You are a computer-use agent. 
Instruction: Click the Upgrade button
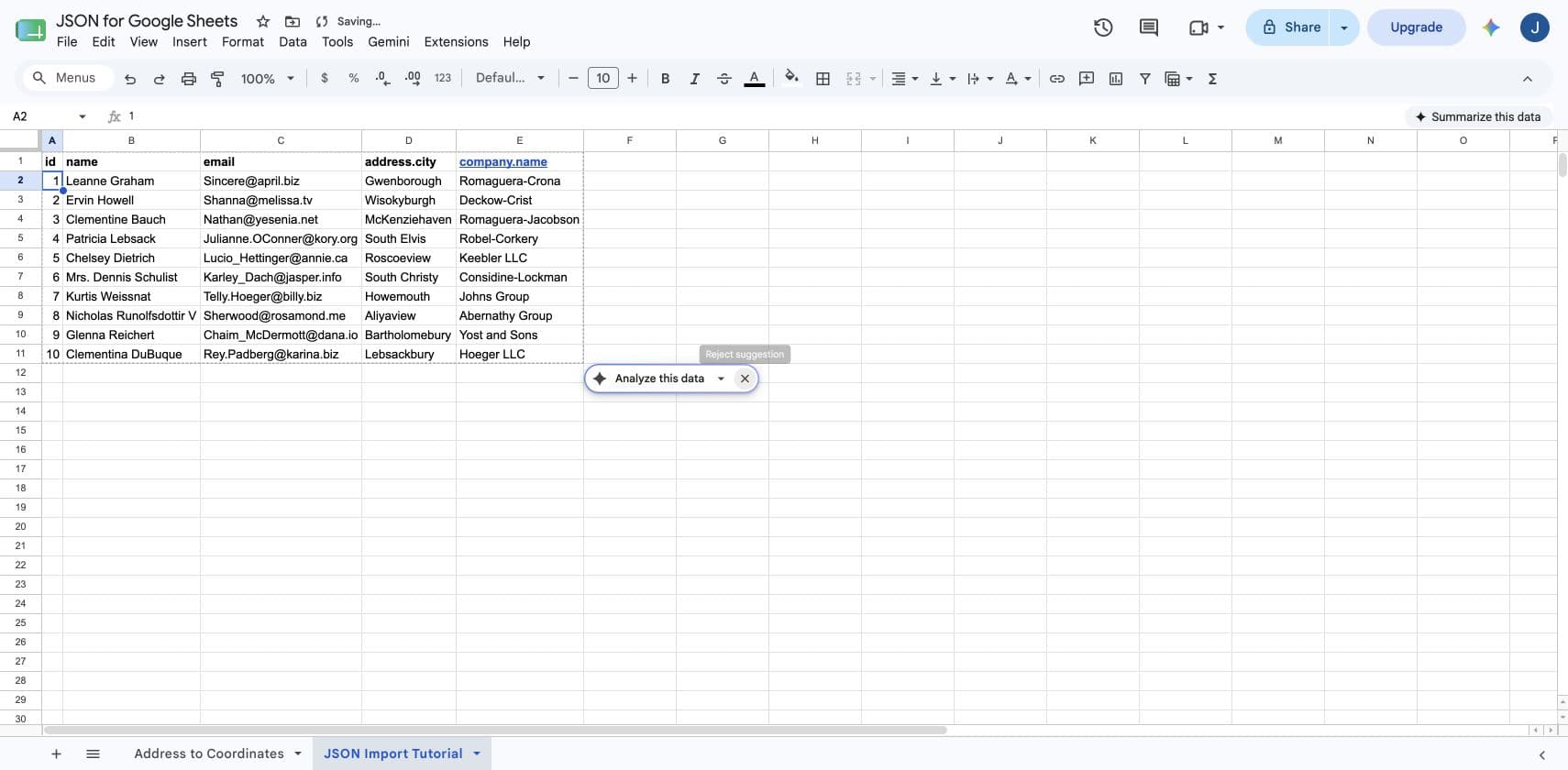point(1416,27)
